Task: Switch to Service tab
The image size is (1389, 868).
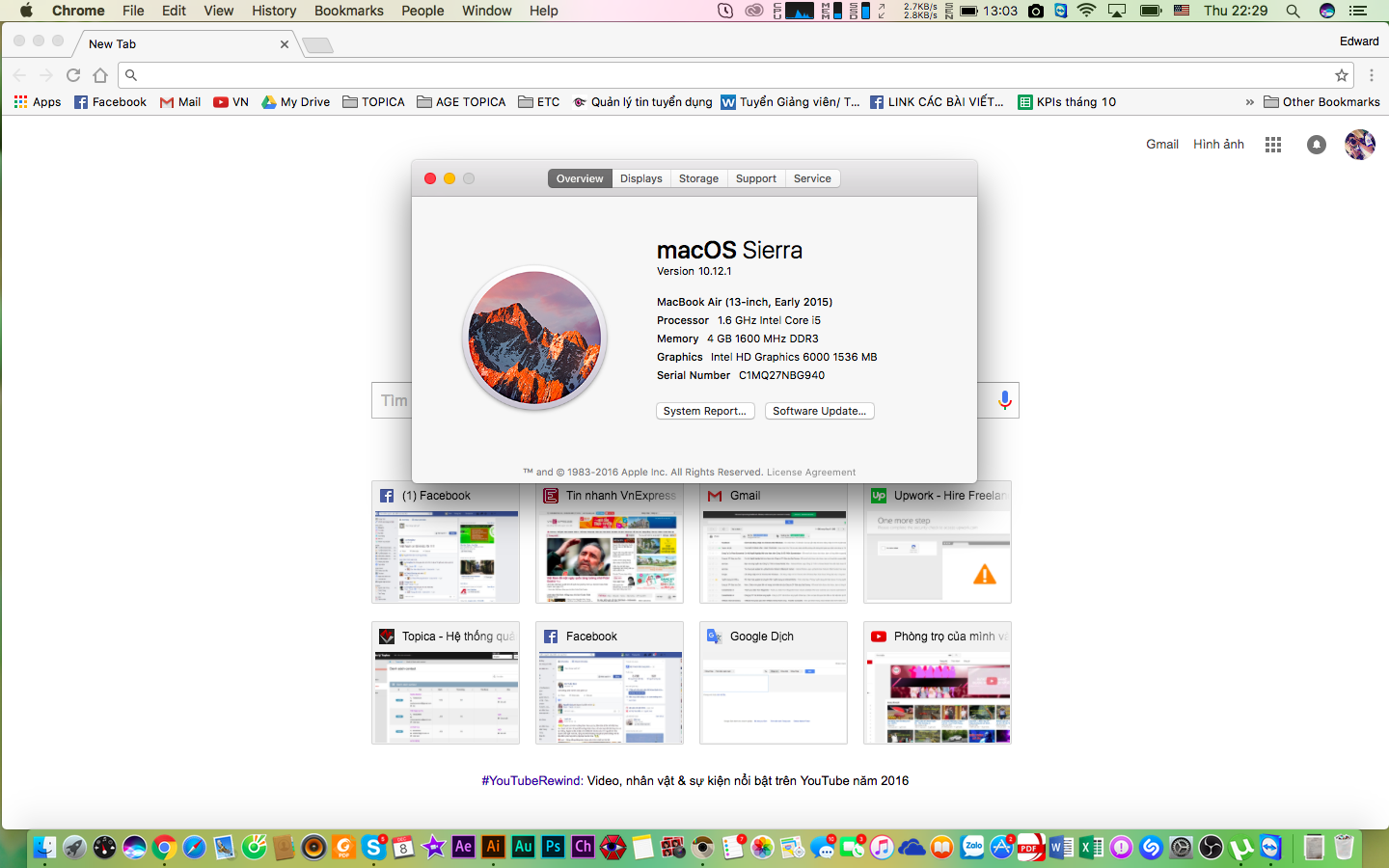Action: click(x=812, y=178)
